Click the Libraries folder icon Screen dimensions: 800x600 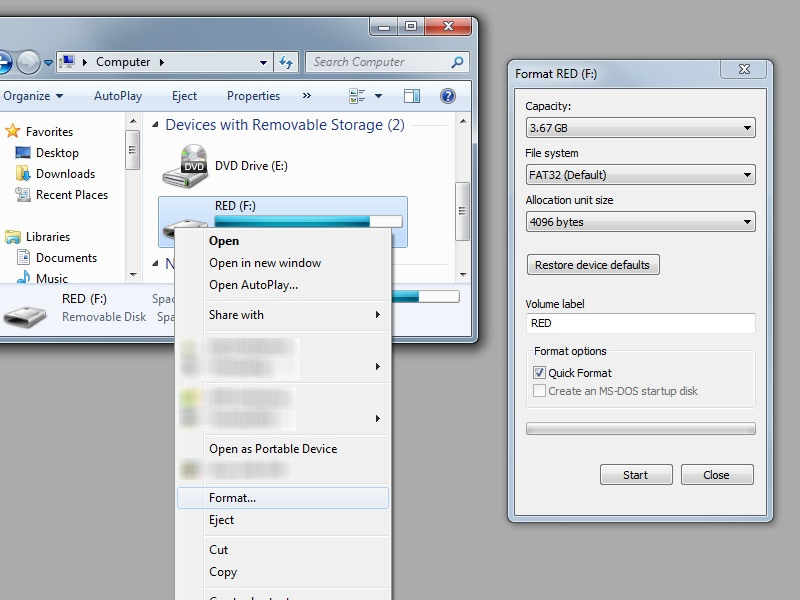[13, 237]
